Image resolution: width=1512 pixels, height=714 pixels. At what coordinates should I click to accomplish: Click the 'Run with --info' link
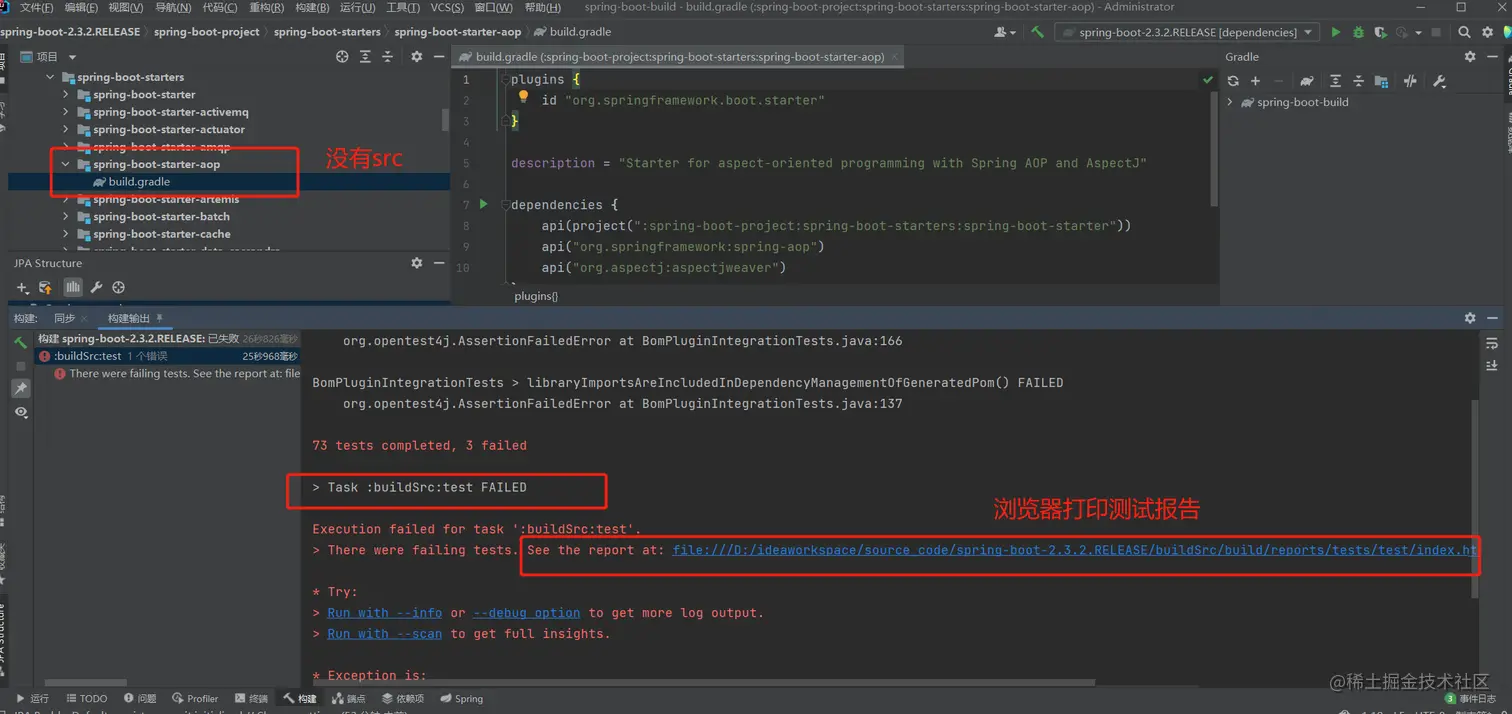(384, 613)
